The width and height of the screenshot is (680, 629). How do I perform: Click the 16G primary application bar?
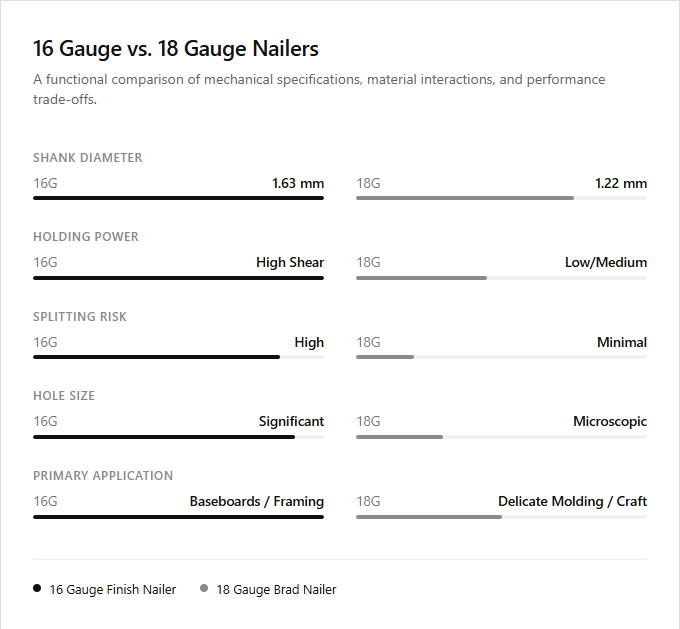click(178, 517)
